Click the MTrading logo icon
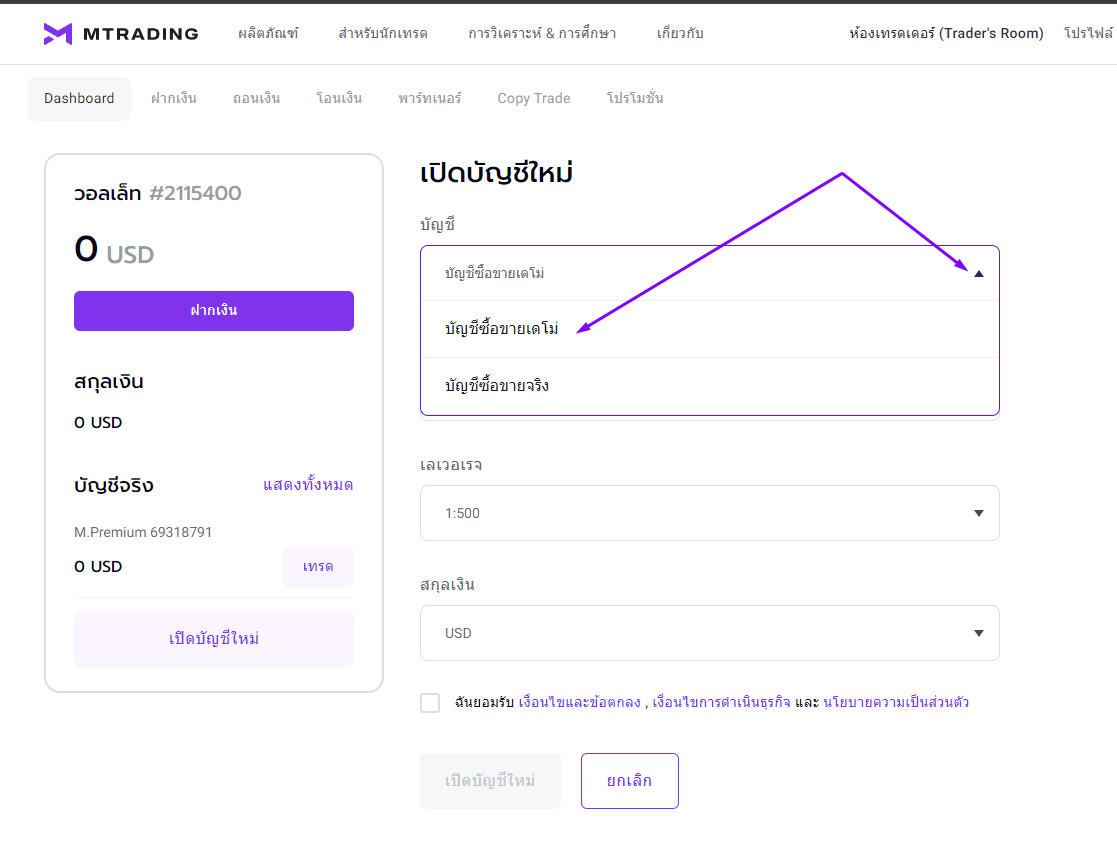The image size is (1117, 841). [58, 33]
